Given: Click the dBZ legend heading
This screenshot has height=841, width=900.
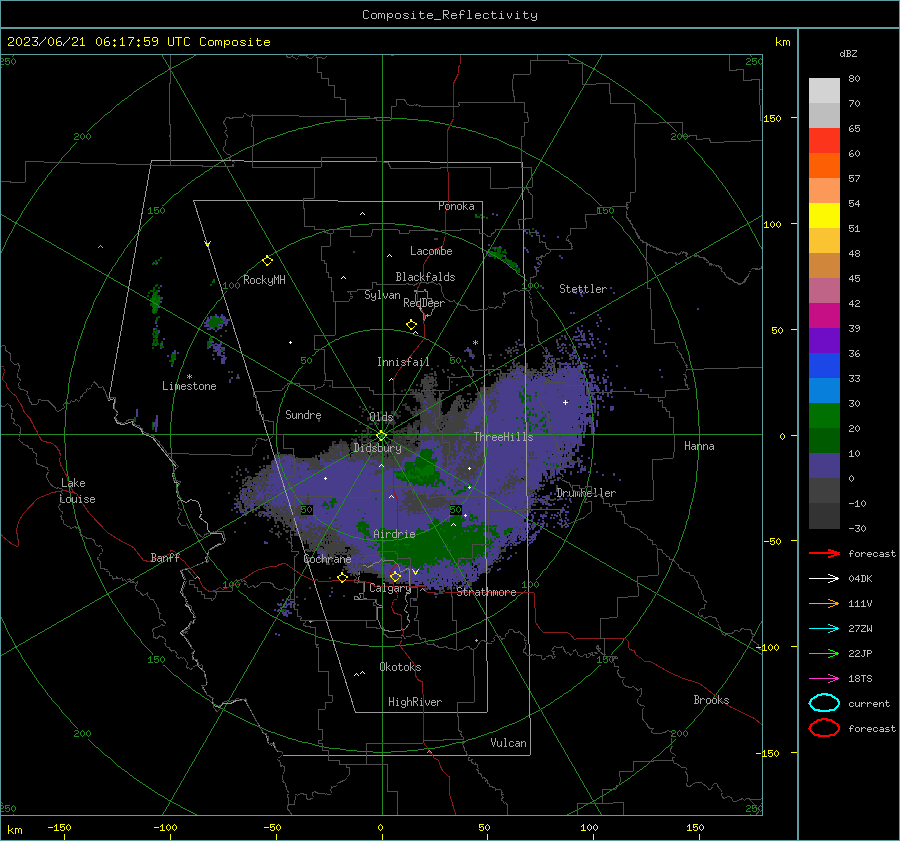Looking at the screenshot, I should (x=848, y=54).
